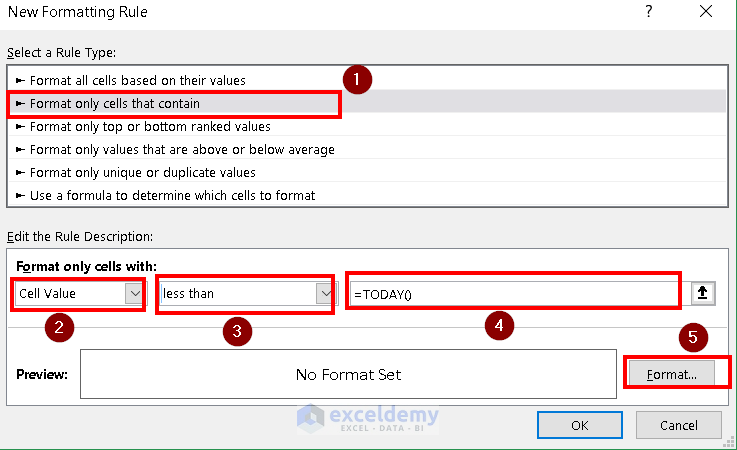737x450 pixels.
Task: Pick 'Format only values above or below average'
Action: click(x=182, y=149)
